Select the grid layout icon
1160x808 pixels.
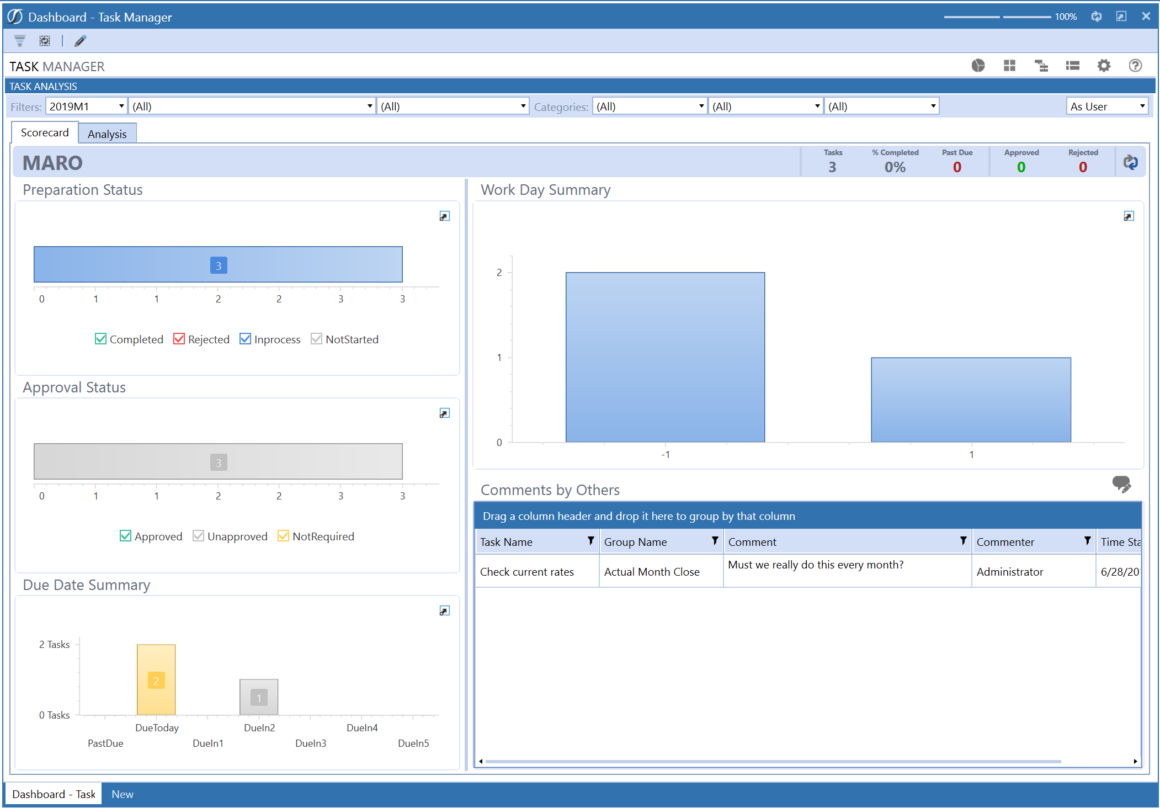pyautogui.click(x=1009, y=65)
